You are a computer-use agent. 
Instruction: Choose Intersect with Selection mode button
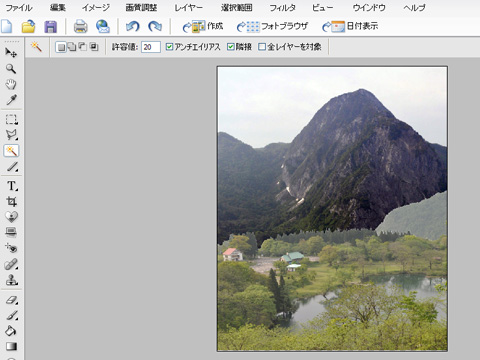94,47
